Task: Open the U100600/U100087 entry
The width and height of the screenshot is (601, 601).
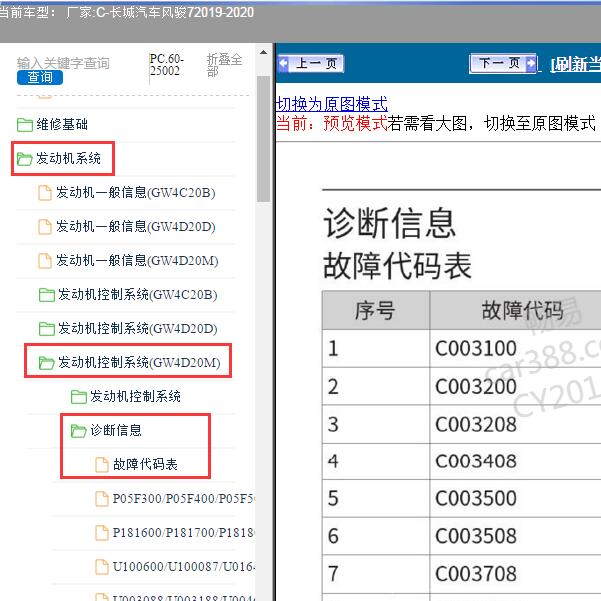Action: point(184,567)
